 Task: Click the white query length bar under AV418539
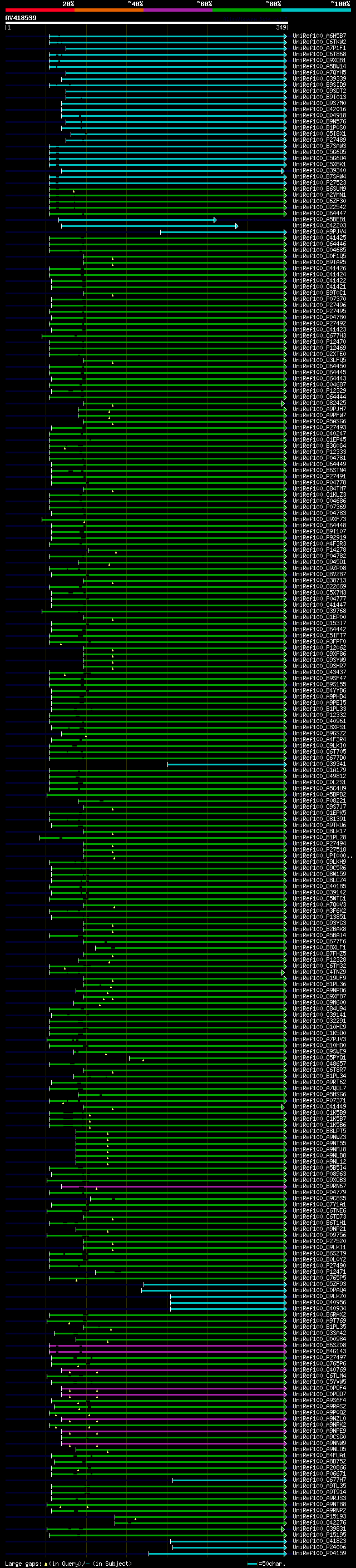(x=146, y=23)
